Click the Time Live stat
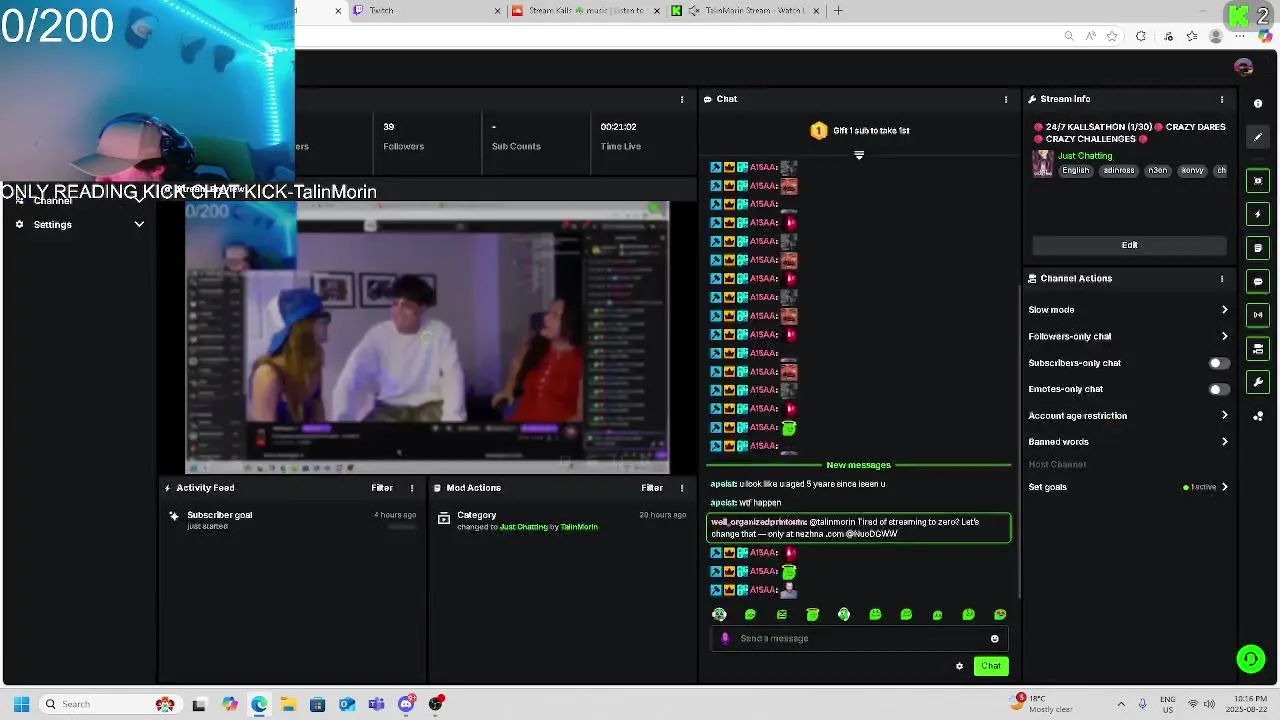The image size is (1280, 720). coord(620,136)
